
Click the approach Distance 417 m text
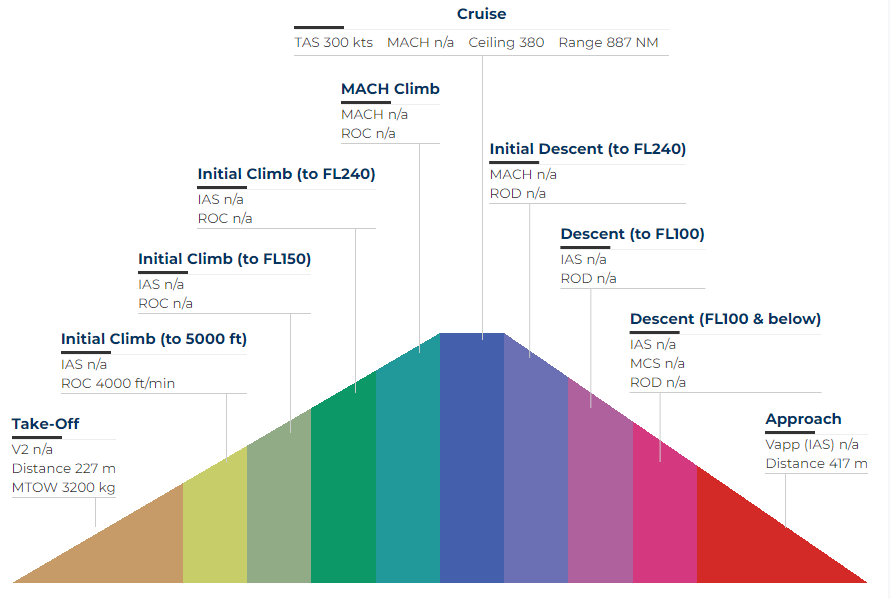pos(817,463)
